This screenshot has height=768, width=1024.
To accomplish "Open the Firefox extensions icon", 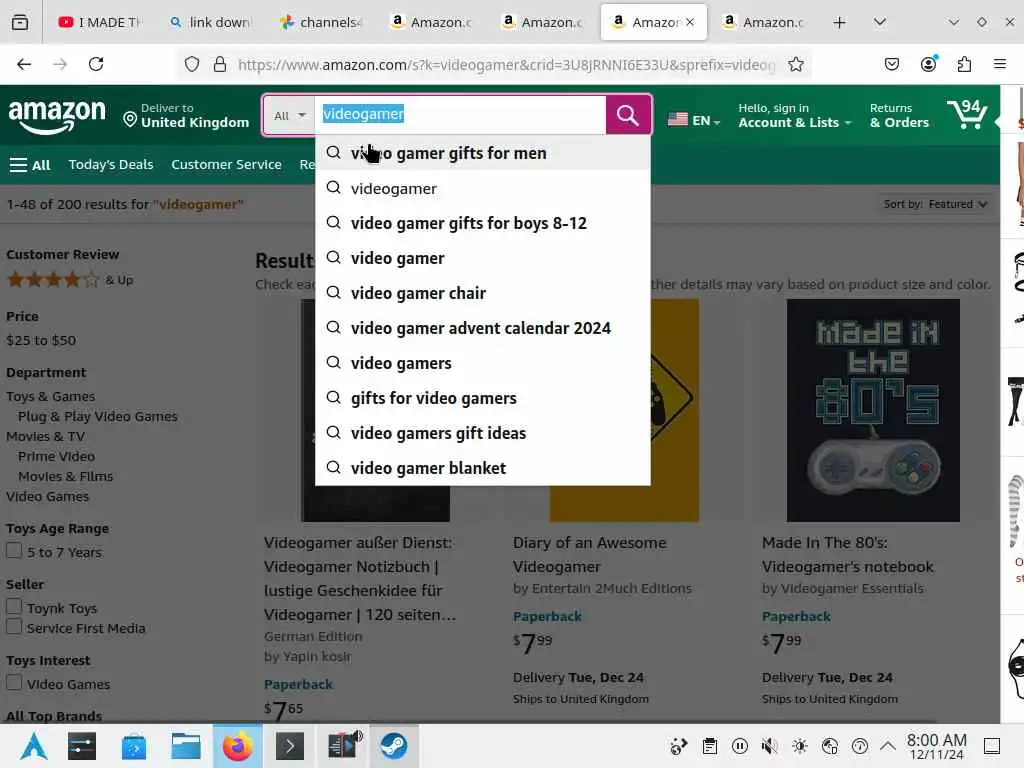I will (964, 64).
